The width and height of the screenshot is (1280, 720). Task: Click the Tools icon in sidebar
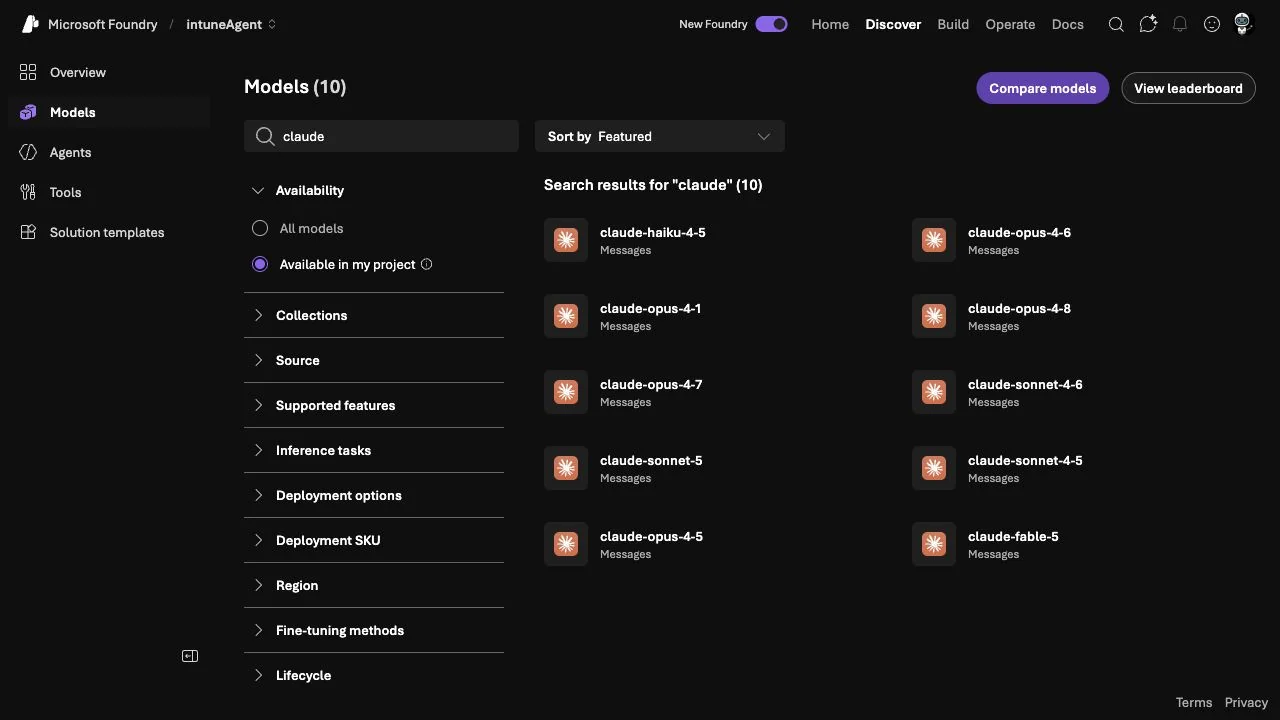point(28,192)
